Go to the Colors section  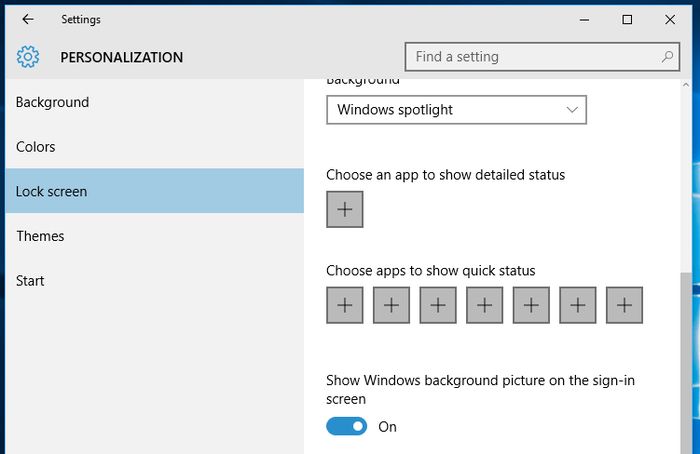(x=36, y=147)
